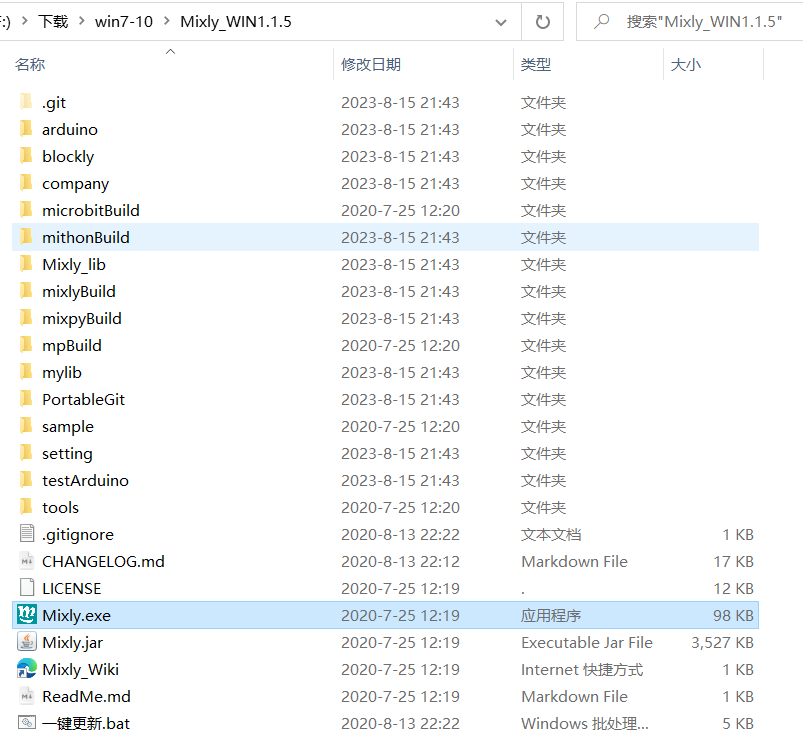
Task: Click the Internet 快捷方式 type cell
Action: tap(582, 669)
